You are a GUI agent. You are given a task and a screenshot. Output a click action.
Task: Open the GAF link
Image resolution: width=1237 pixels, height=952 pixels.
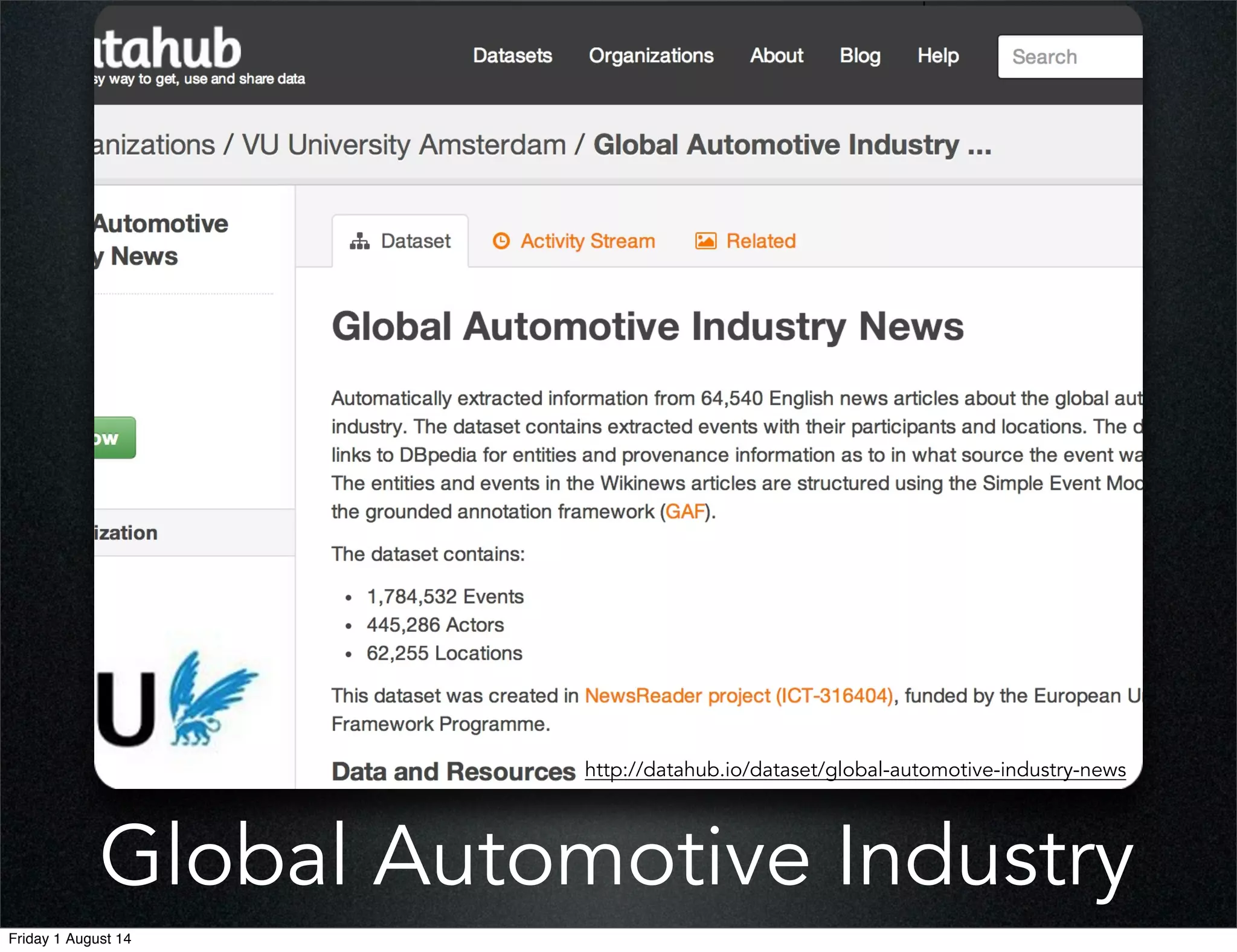click(685, 512)
